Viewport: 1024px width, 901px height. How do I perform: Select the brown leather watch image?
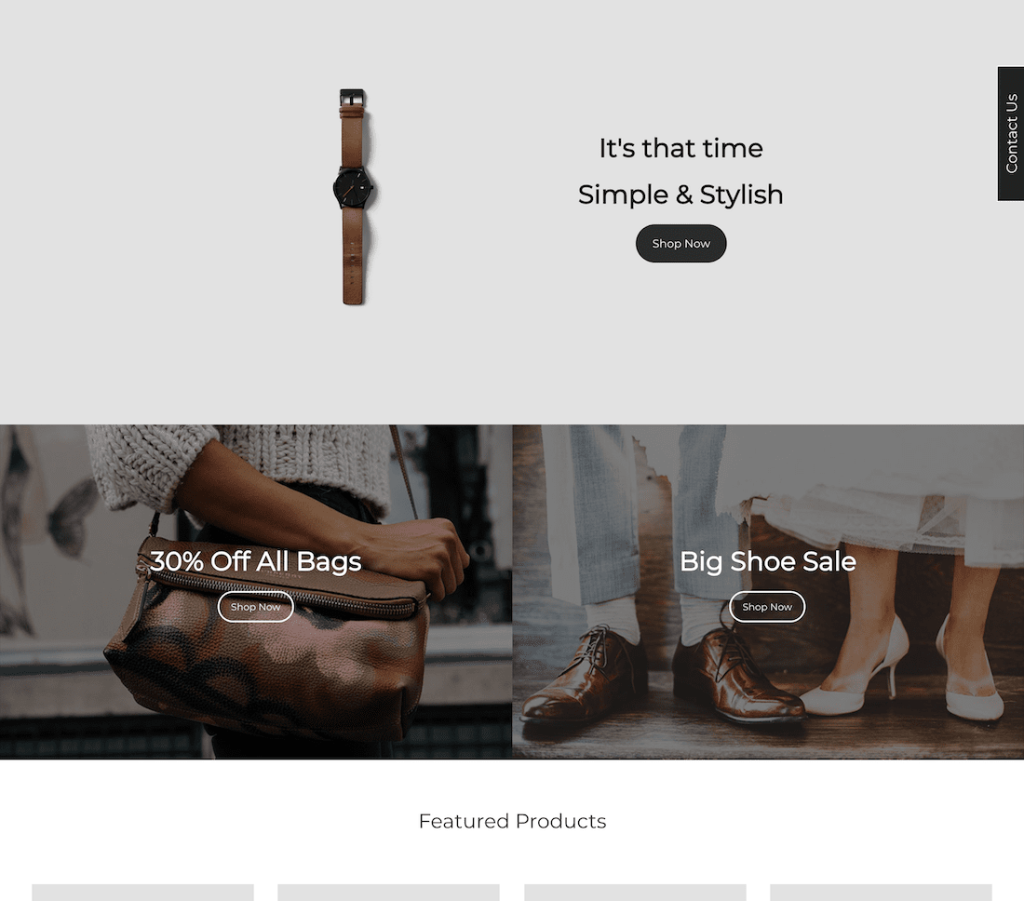coord(353,197)
